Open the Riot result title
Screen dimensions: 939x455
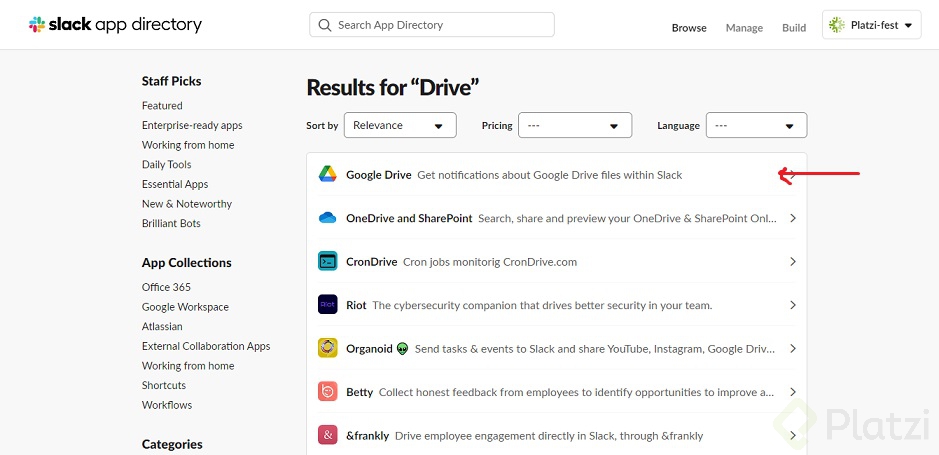(x=356, y=305)
